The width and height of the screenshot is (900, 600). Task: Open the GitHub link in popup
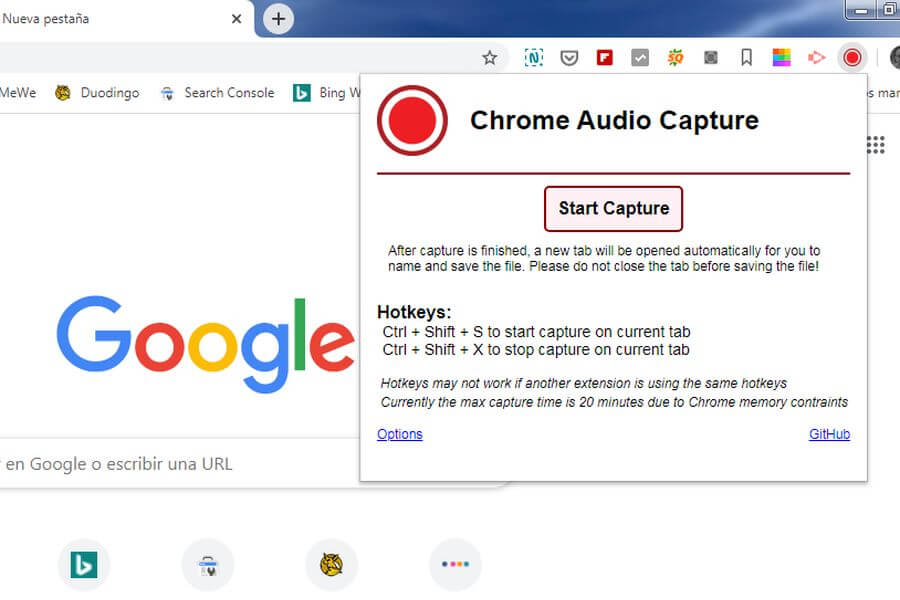coord(829,434)
